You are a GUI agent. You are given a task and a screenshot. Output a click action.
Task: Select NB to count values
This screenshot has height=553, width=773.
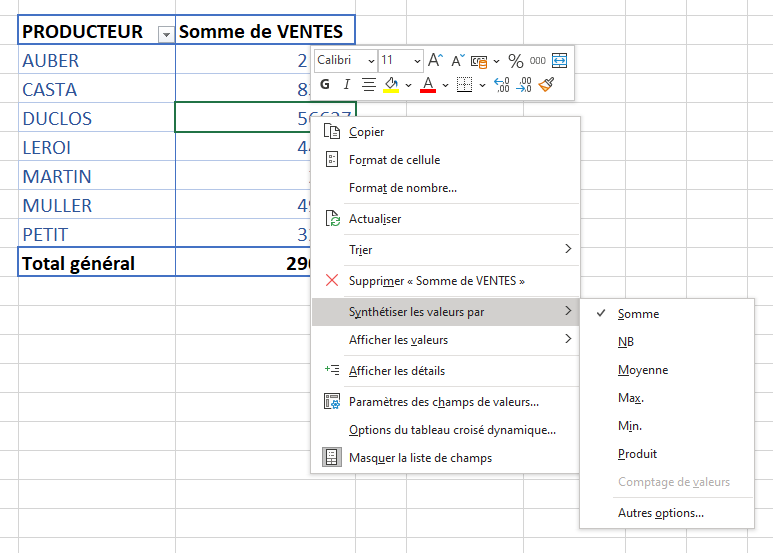(x=626, y=342)
